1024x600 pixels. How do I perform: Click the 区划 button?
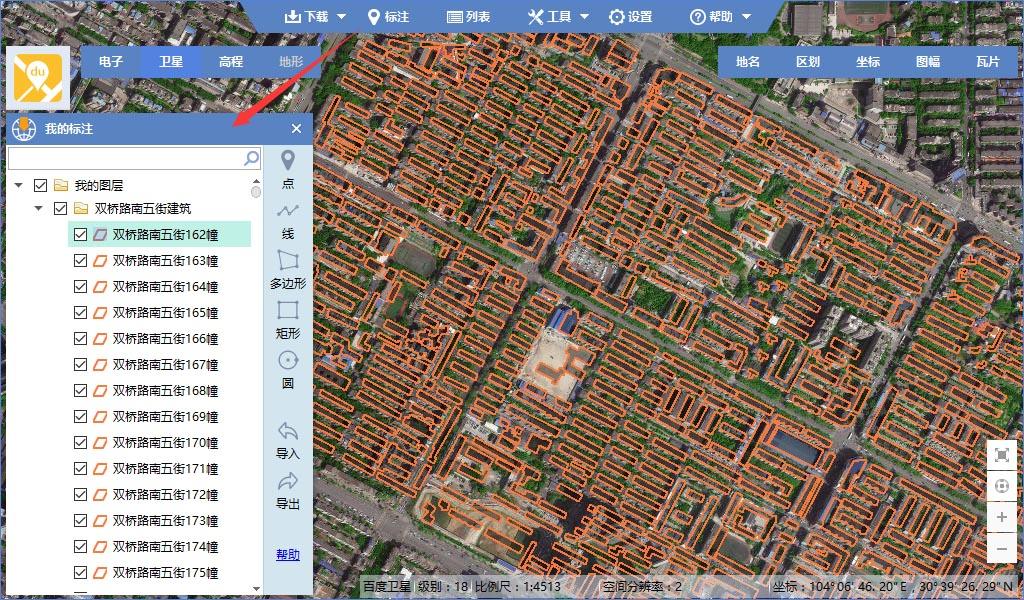(x=808, y=61)
